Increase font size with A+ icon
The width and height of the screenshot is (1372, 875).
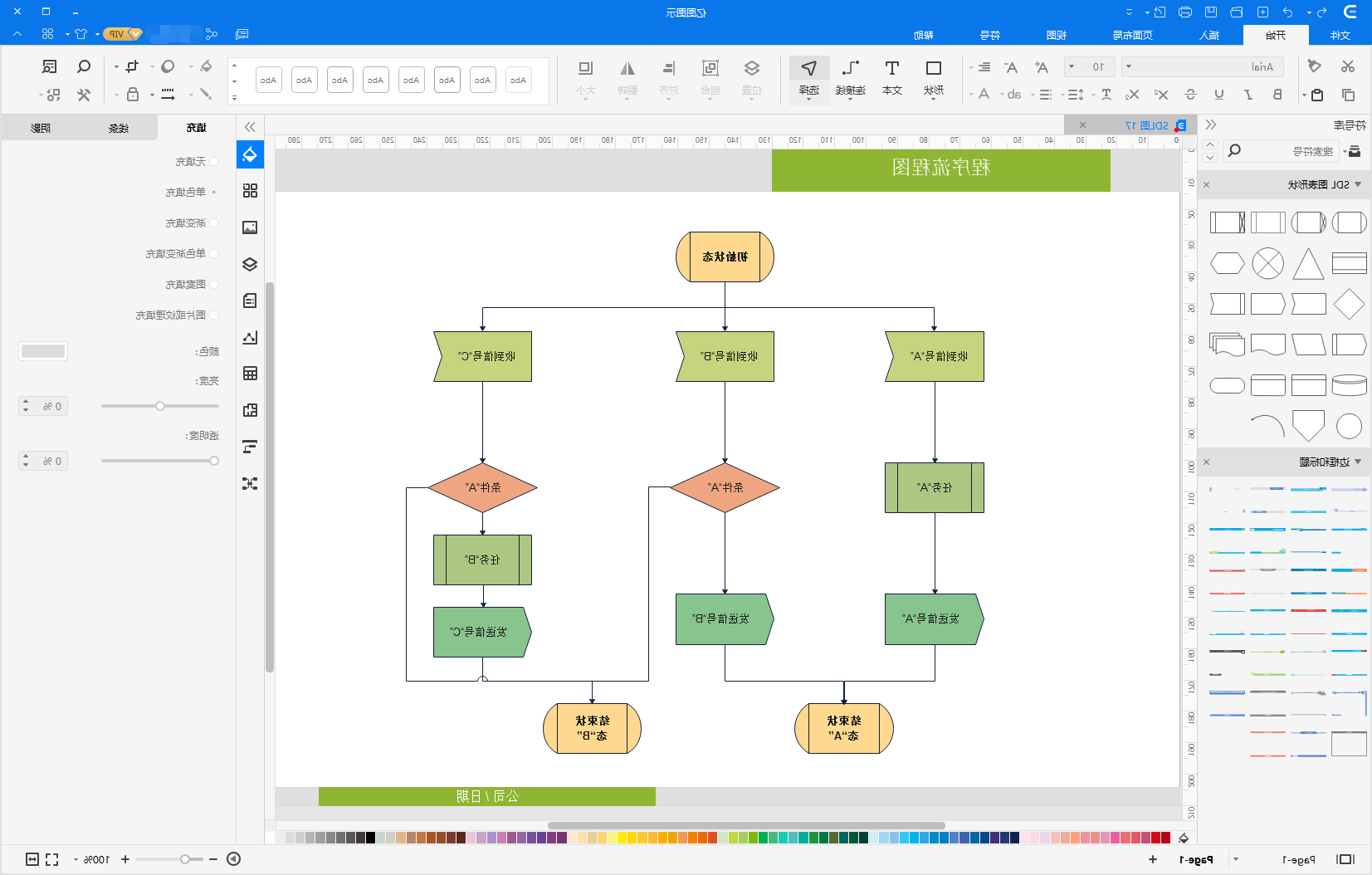click(x=1041, y=67)
